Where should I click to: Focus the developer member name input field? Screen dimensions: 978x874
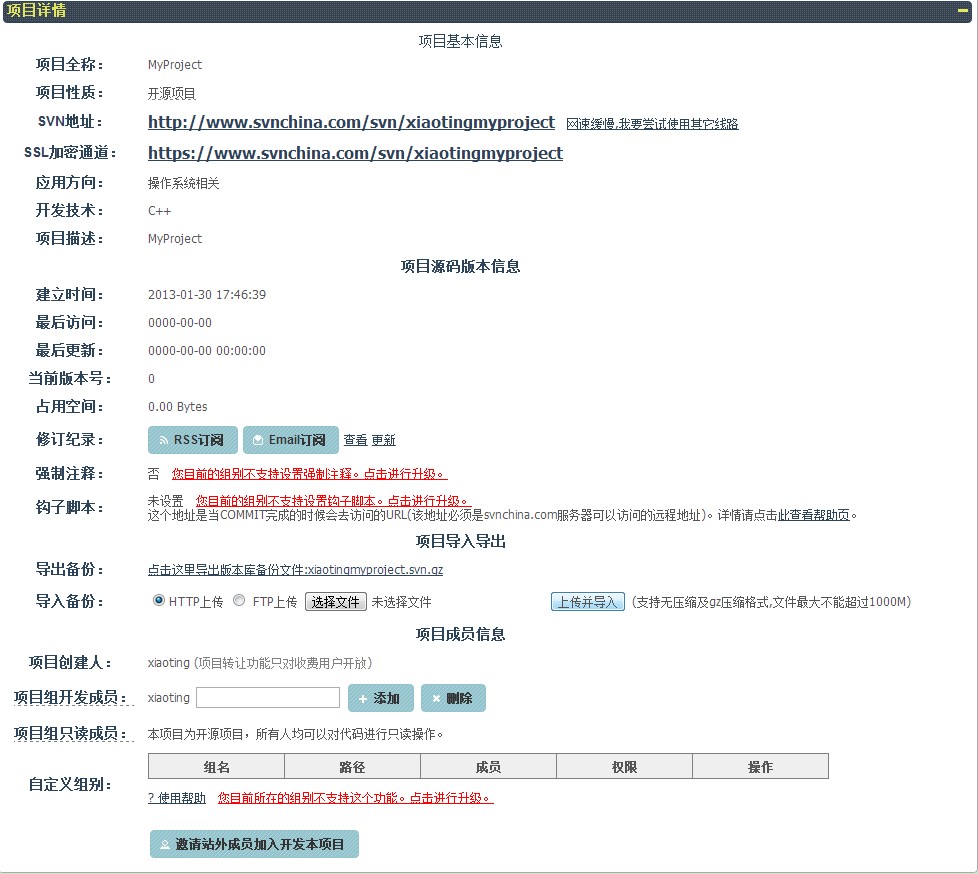click(x=268, y=697)
